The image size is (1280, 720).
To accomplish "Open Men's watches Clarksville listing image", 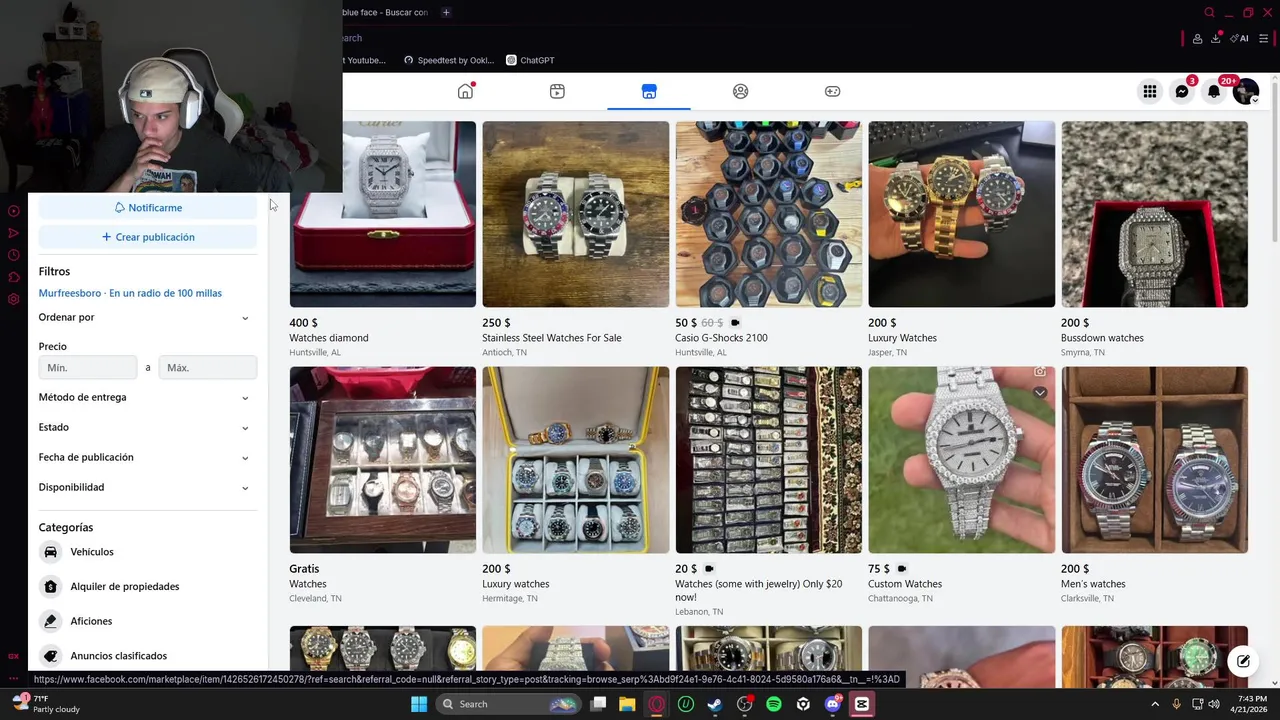I will pos(1154,460).
